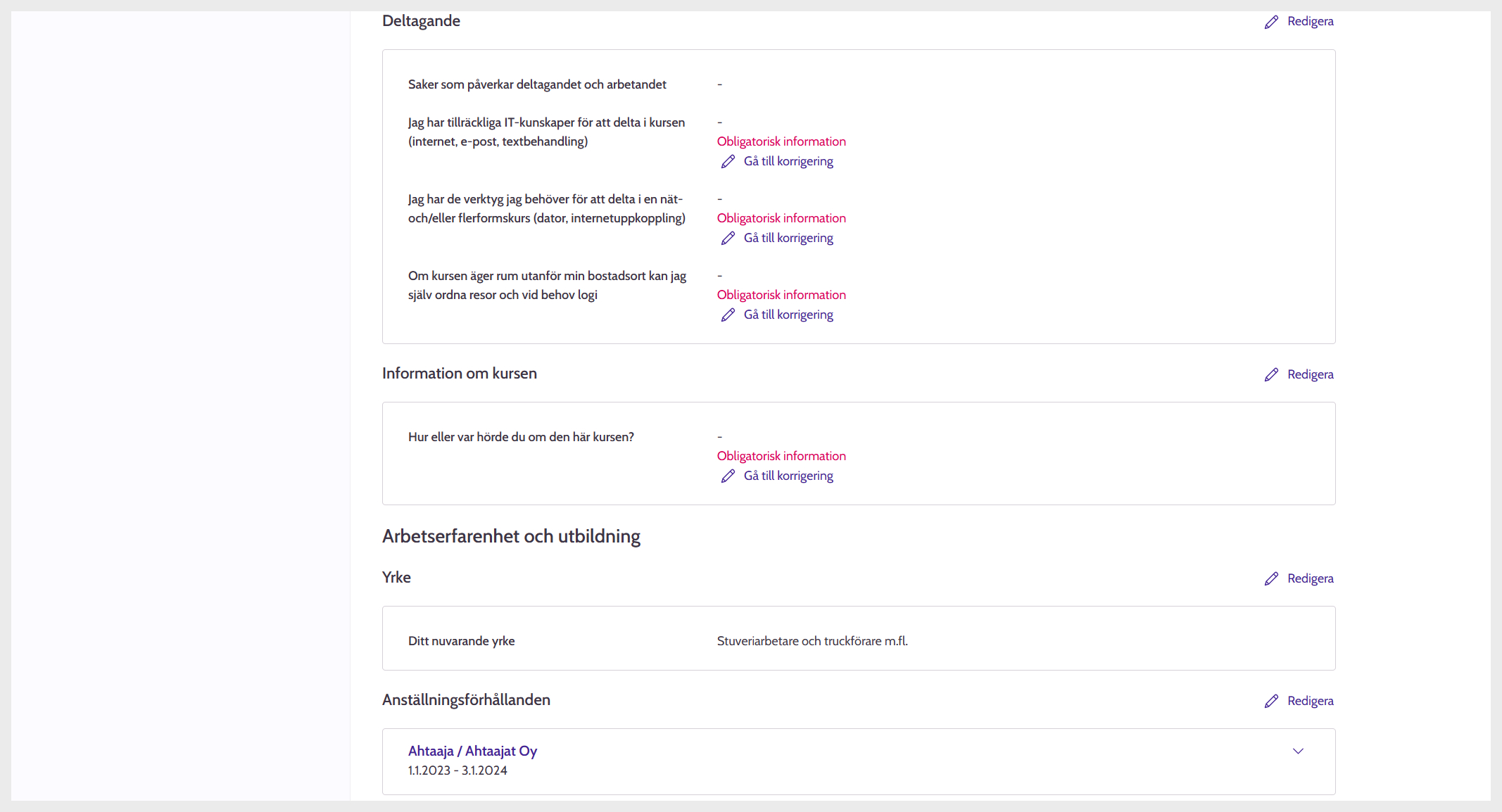Go to correction for IT-kunskaper question
This screenshot has width=1502, height=812.
[788, 161]
